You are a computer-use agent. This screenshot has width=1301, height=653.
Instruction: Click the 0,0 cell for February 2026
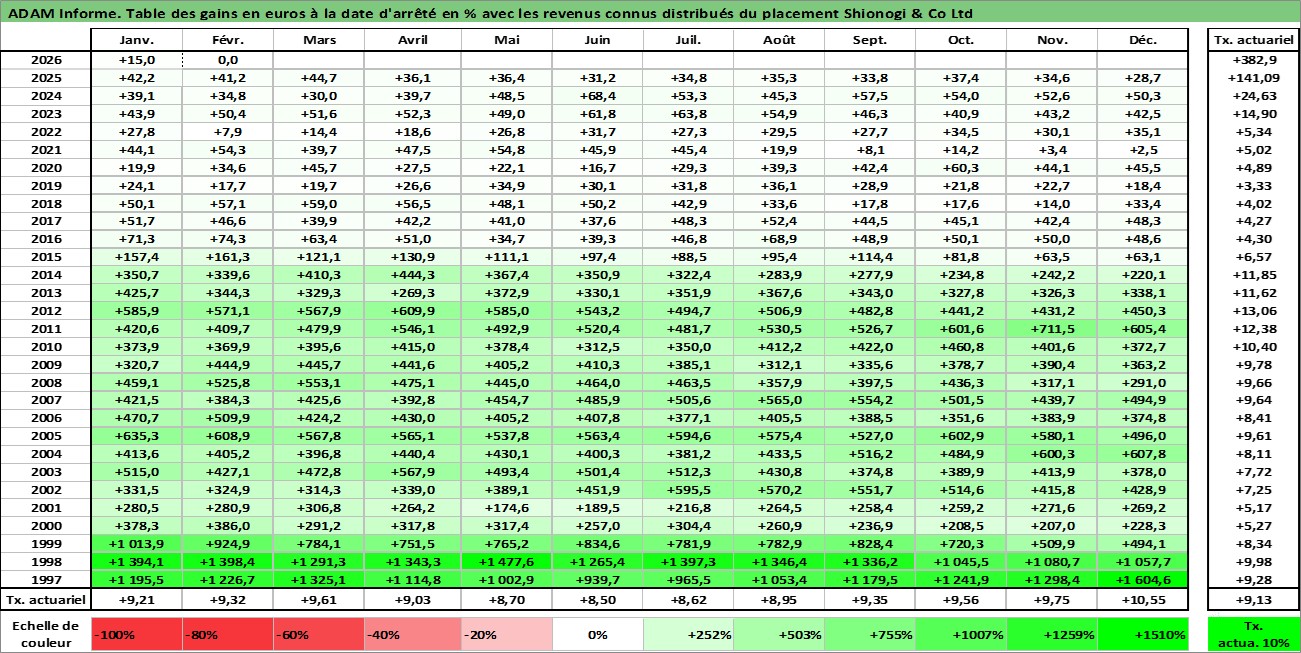[x=228, y=59]
